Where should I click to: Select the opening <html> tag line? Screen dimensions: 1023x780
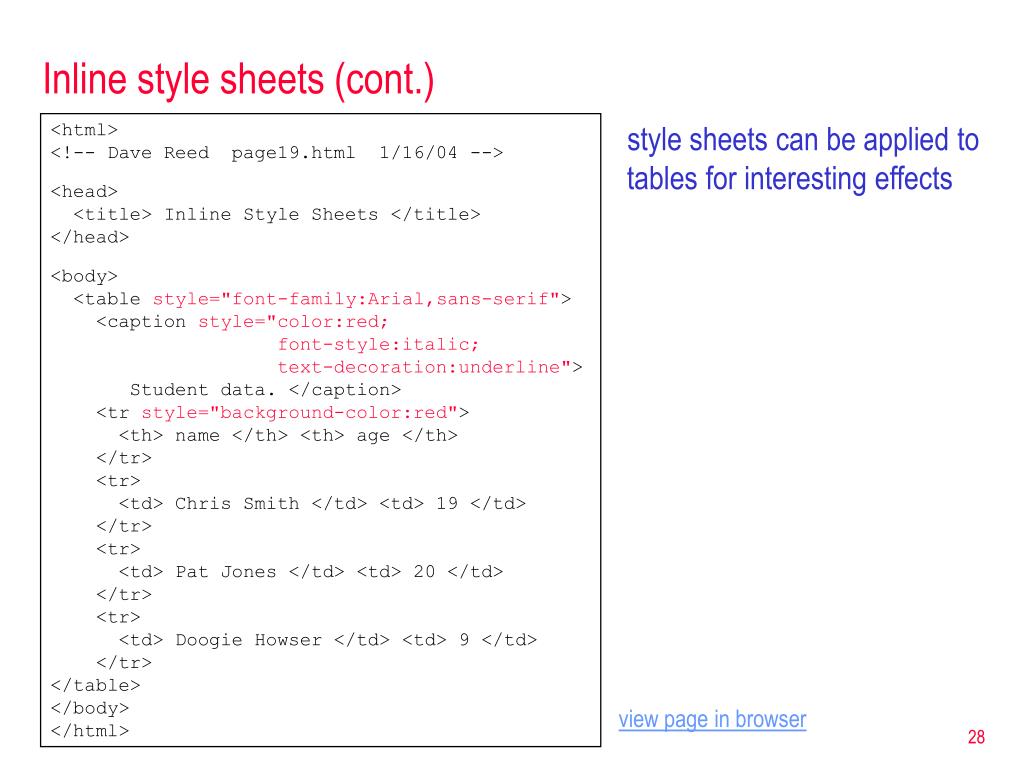pos(84,130)
